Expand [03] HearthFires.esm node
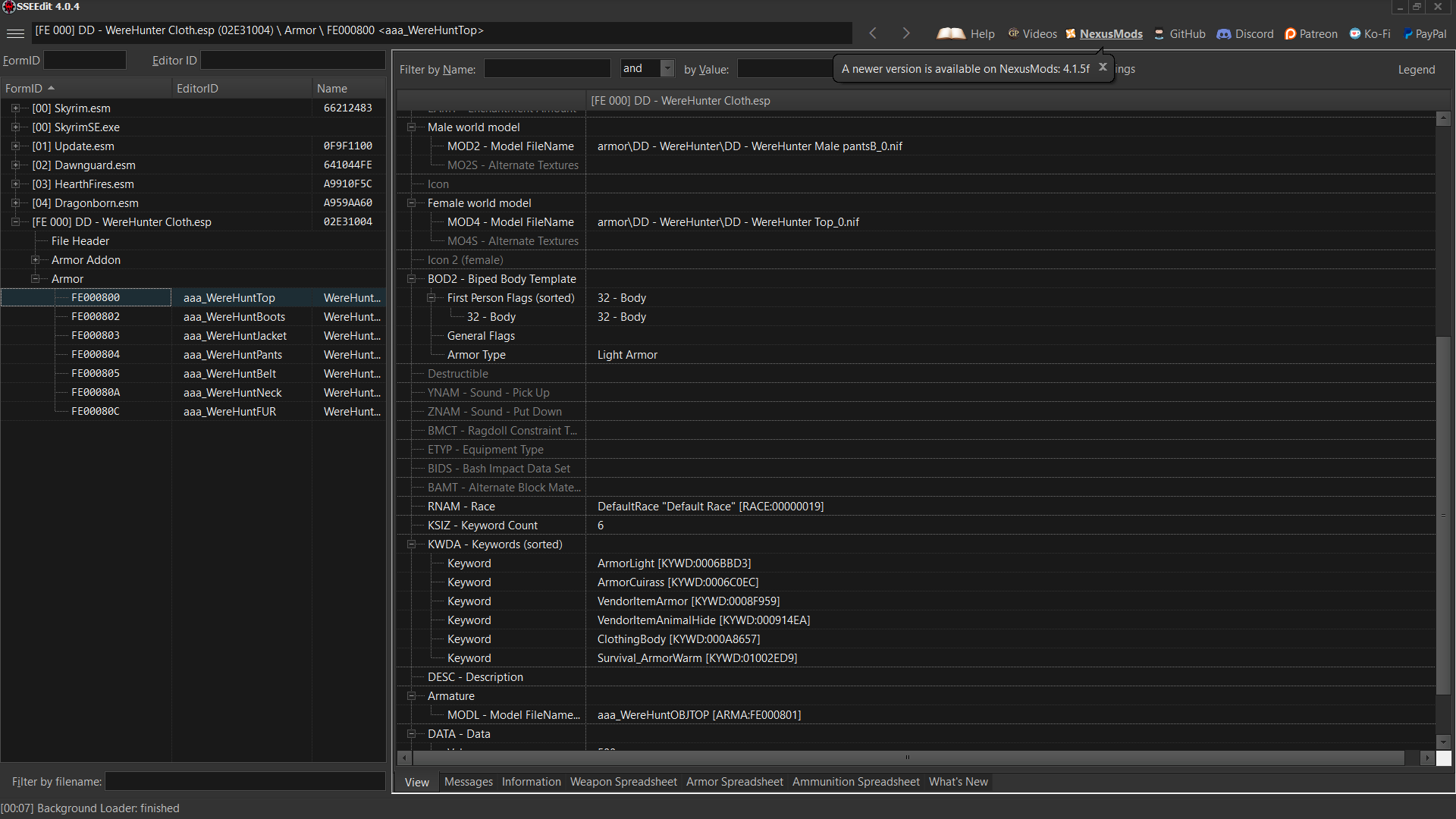This screenshot has width=1456, height=819. point(15,184)
